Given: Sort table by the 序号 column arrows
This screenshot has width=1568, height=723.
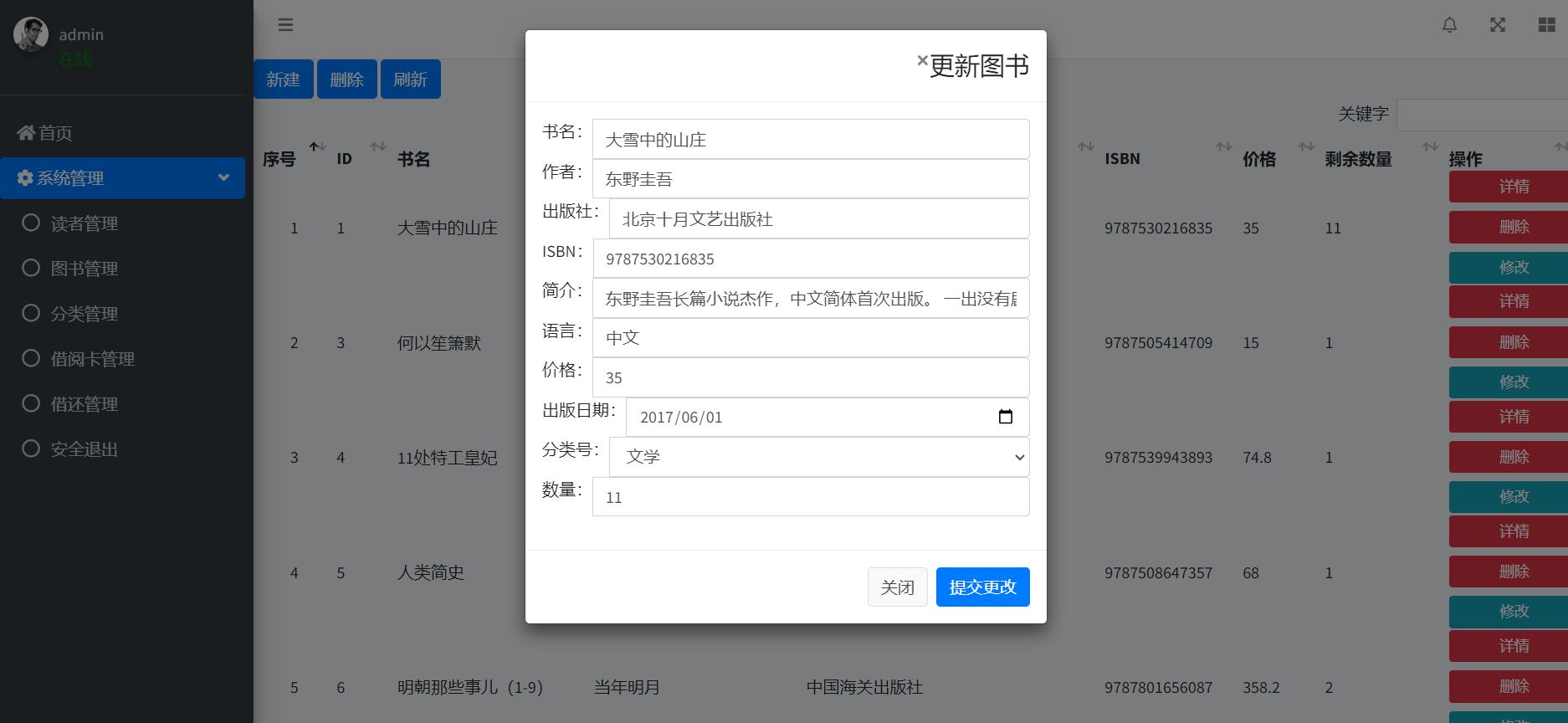Looking at the screenshot, I should point(317,146).
